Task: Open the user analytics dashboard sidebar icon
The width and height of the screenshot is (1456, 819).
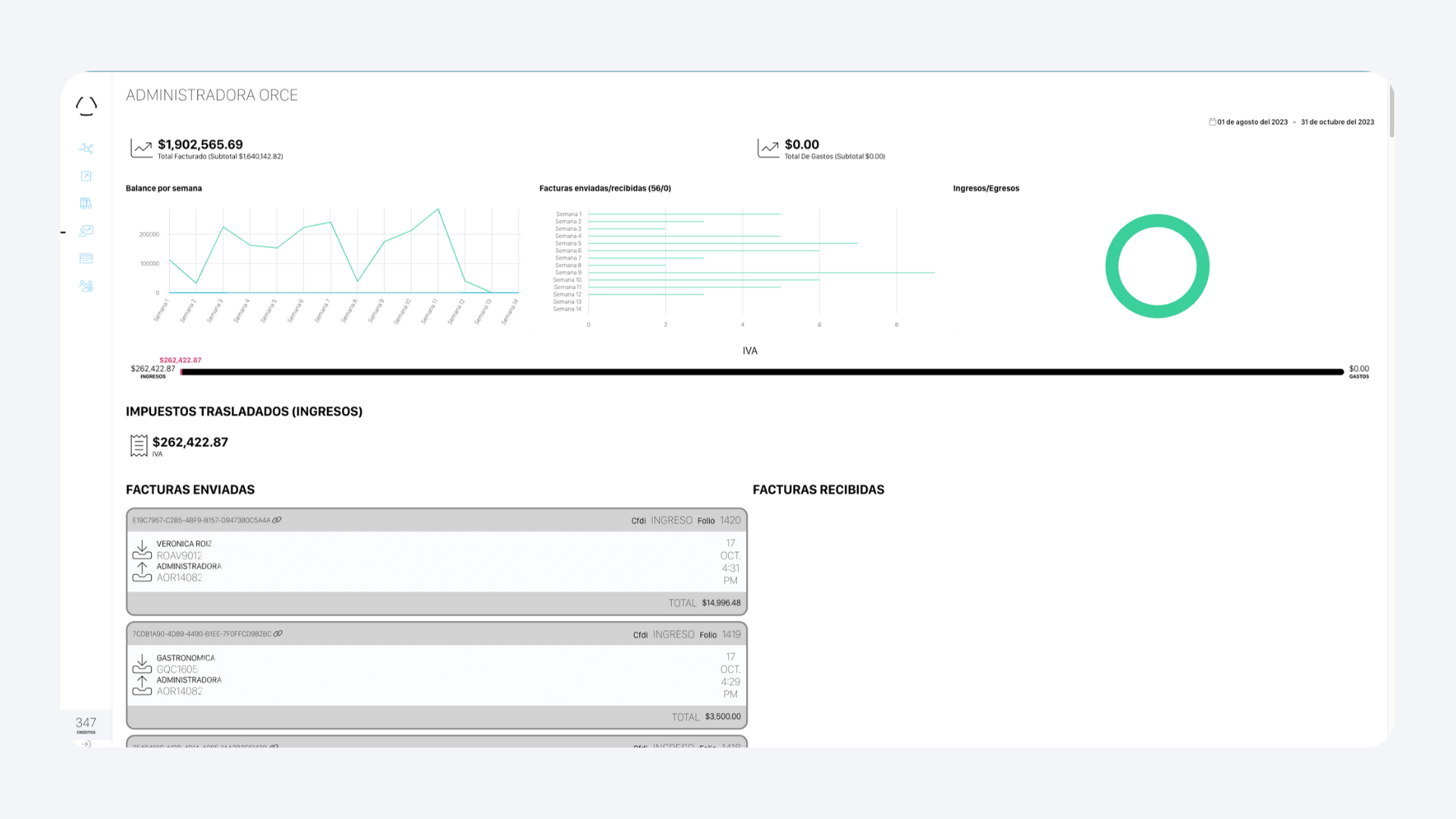Action: [x=86, y=231]
